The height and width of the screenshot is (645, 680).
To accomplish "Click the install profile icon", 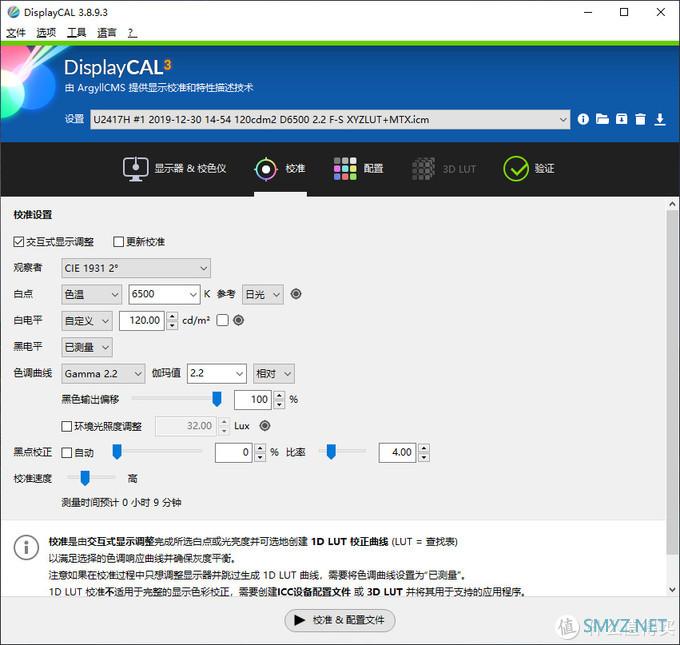I will [x=621, y=119].
